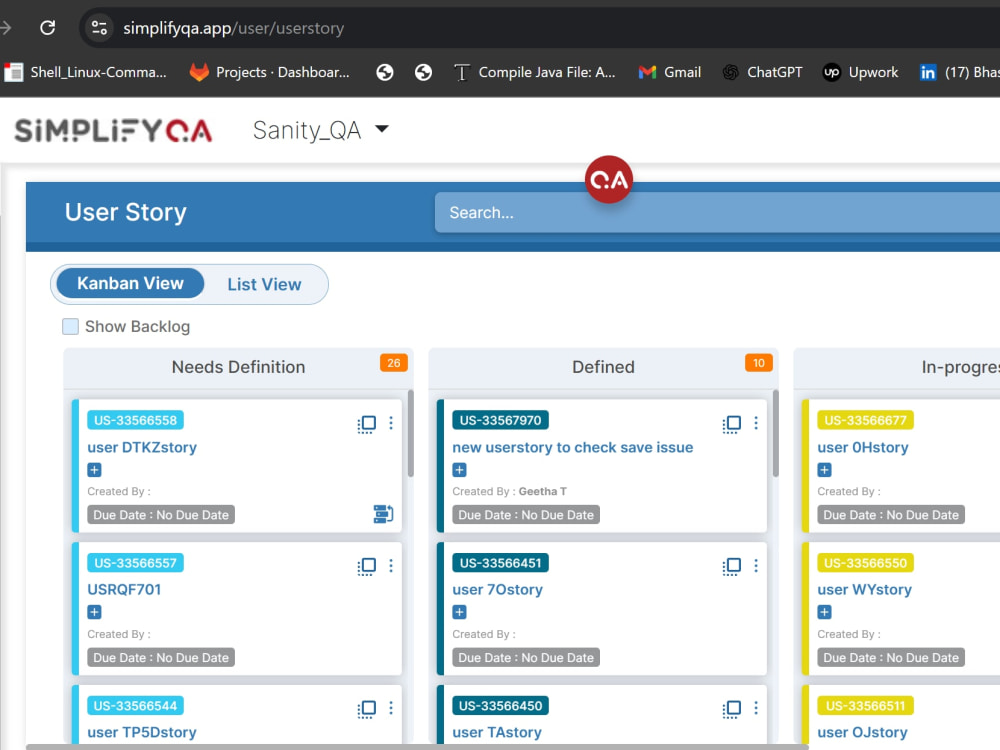Click transfer icon on user DTKZstory card
This screenshot has width=1000, height=750.
(383, 513)
